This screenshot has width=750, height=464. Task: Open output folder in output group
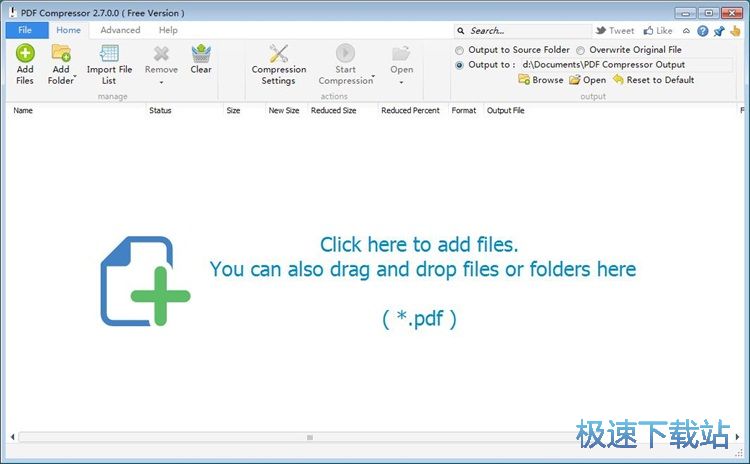click(x=587, y=80)
